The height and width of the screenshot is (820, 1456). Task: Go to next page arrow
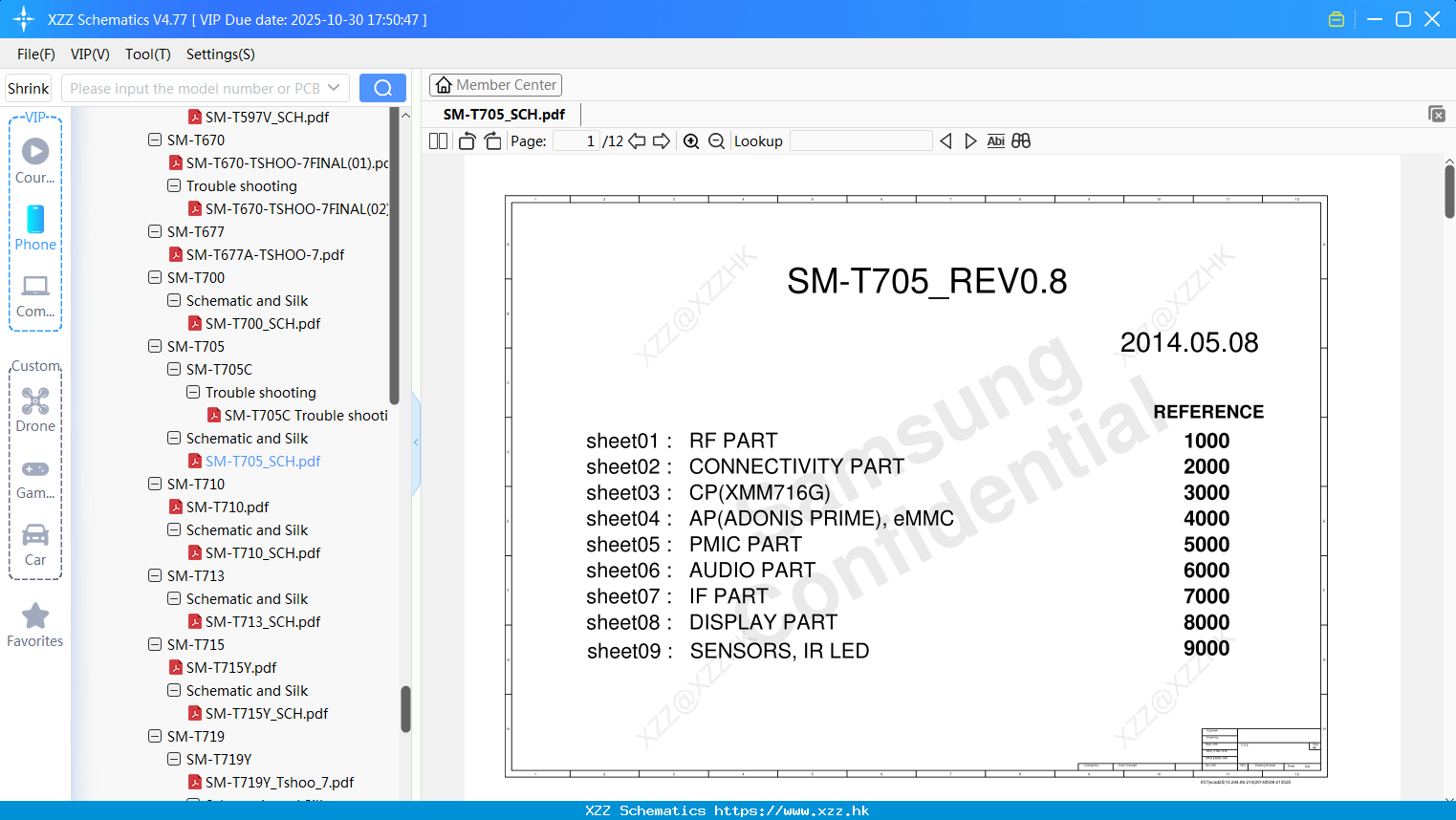[662, 141]
